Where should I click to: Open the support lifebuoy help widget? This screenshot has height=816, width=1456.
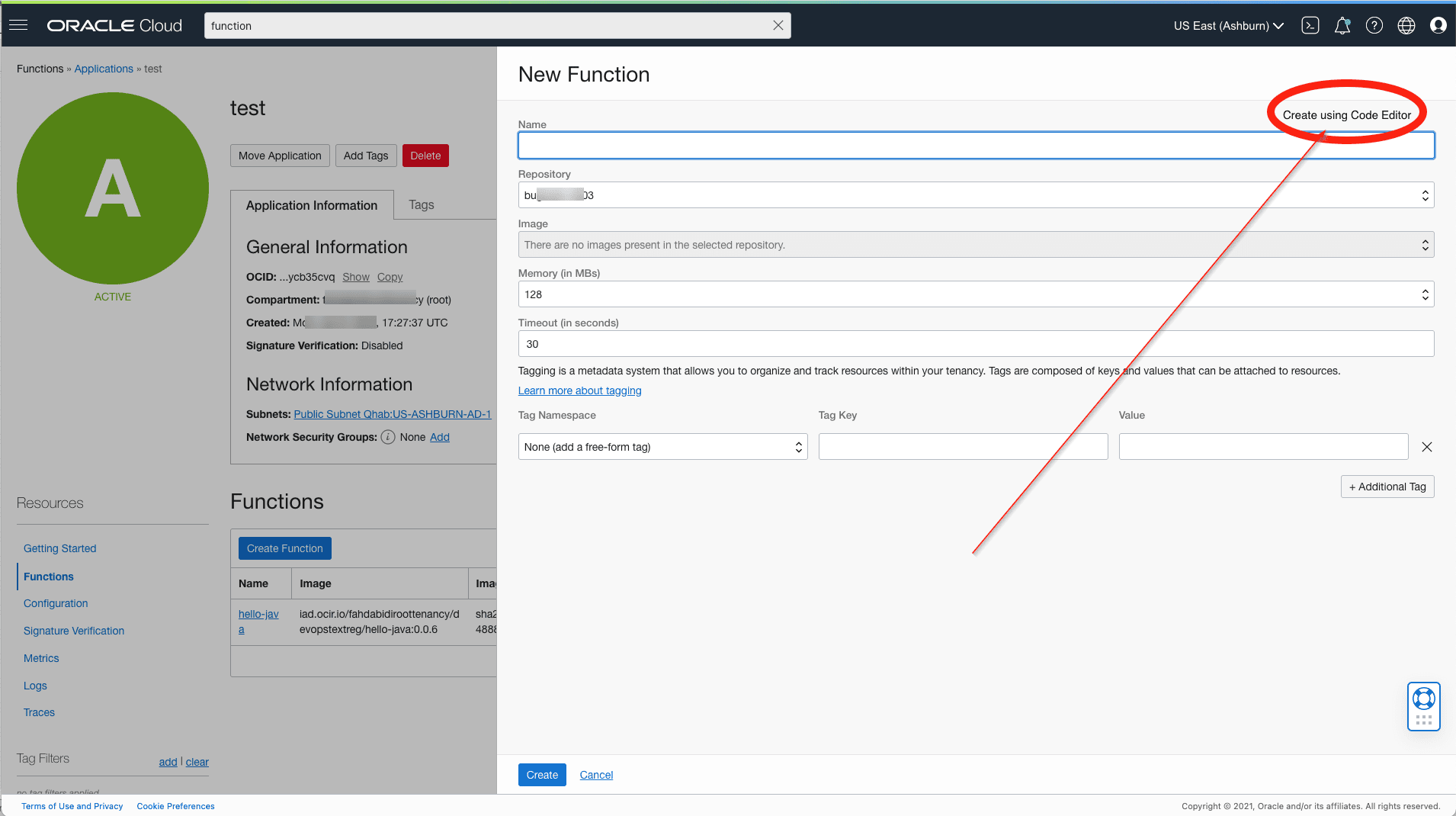[x=1423, y=706]
